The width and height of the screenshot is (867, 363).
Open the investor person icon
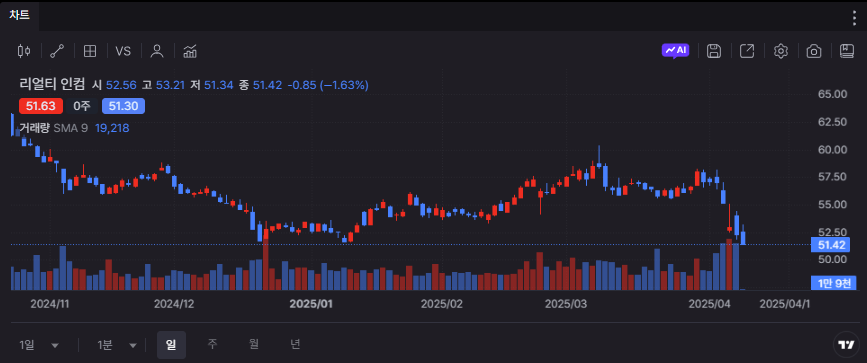click(157, 51)
